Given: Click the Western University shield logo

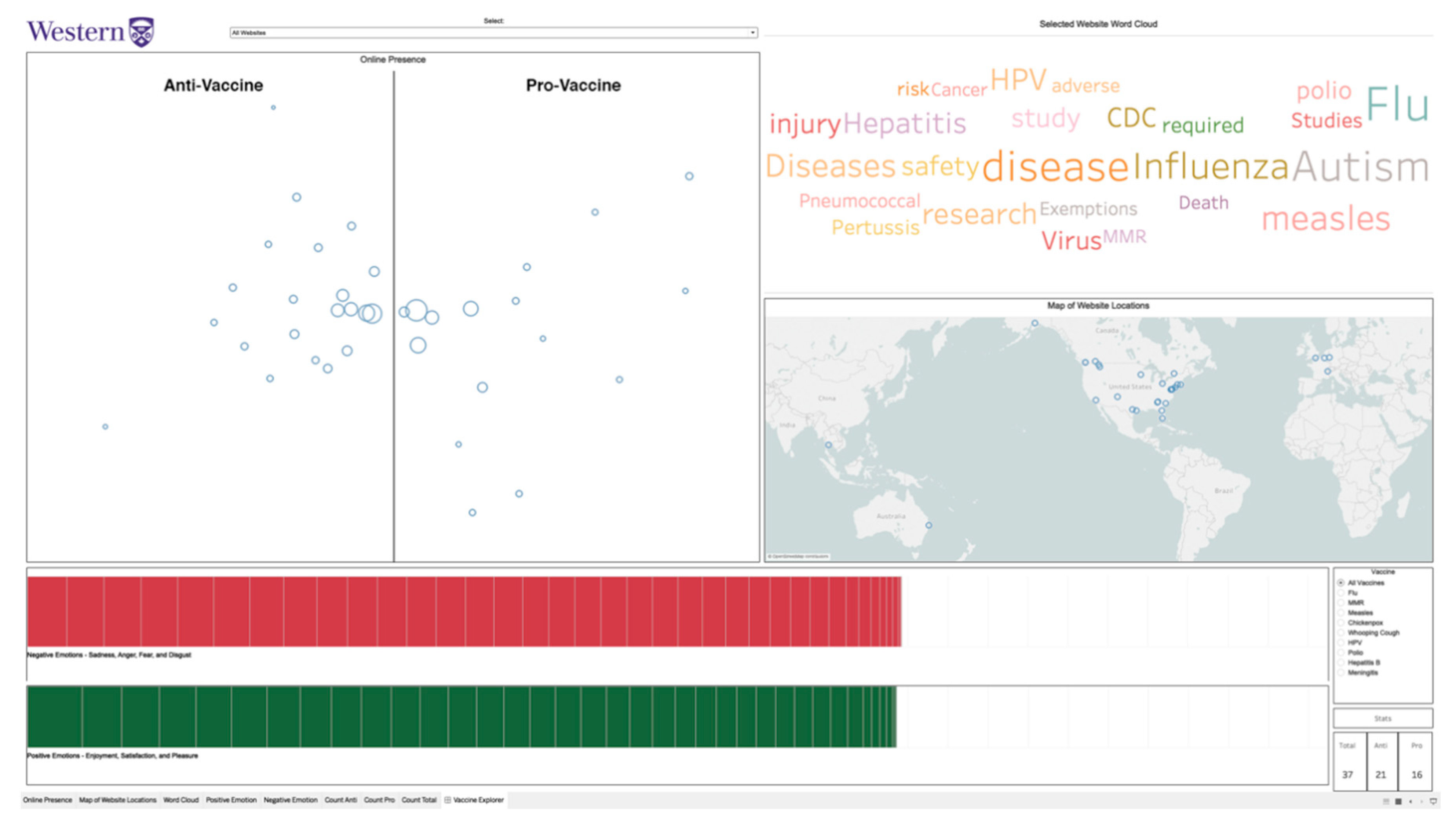Looking at the screenshot, I should 141,32.
